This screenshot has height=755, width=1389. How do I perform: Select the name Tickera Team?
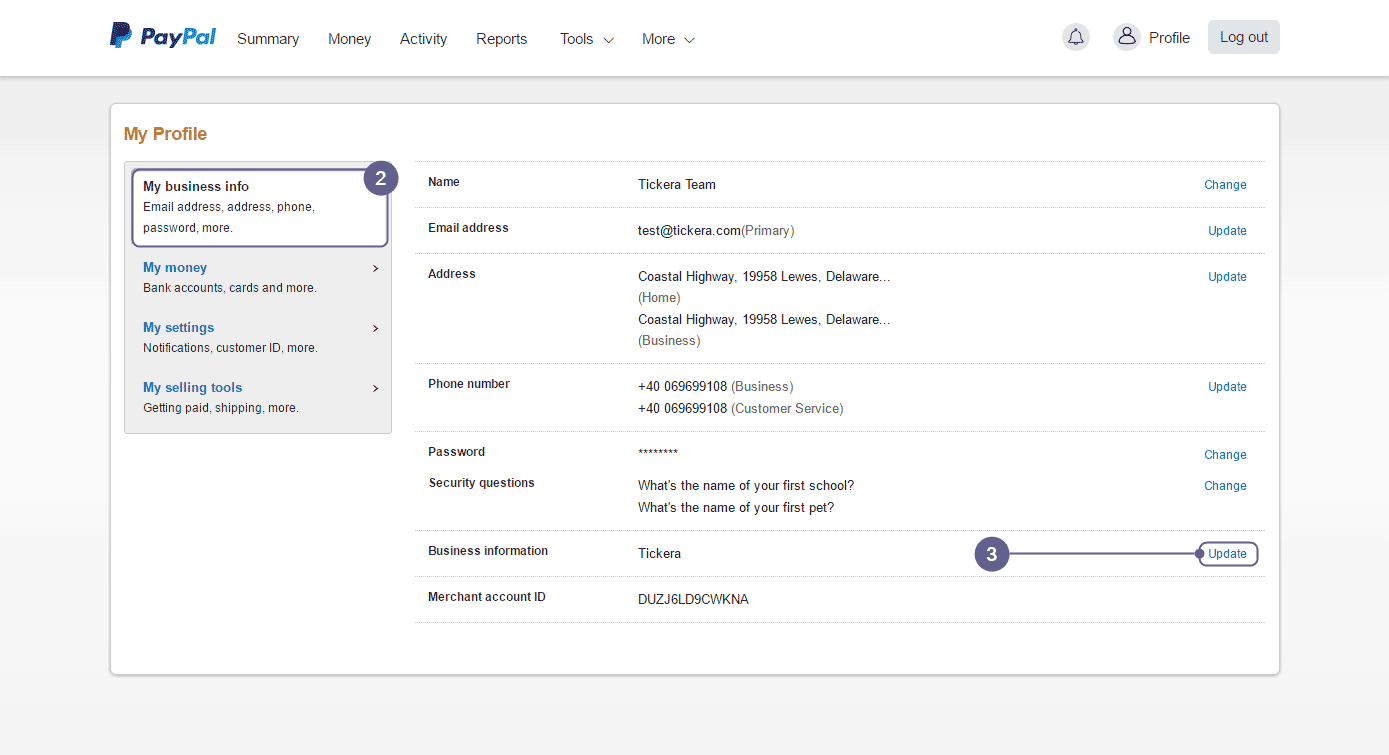pyautogui.click(x=677, y=185)
